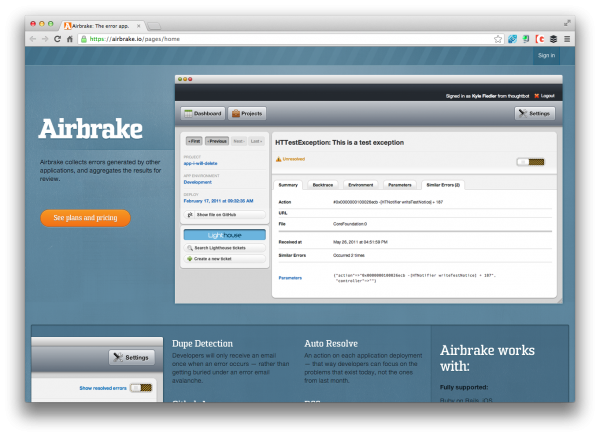Click the Dupe Detection heading
Screen dimensions: 600x437
point(202,344)
